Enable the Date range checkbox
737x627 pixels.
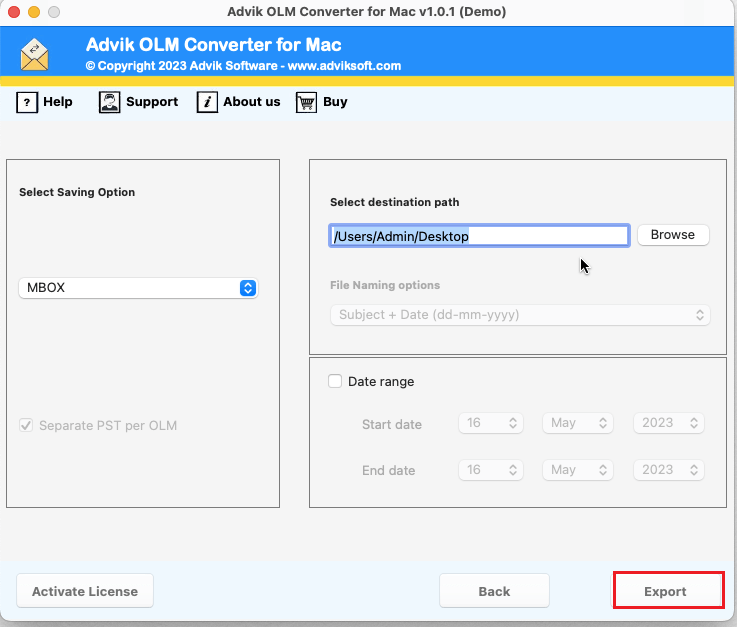335,381
